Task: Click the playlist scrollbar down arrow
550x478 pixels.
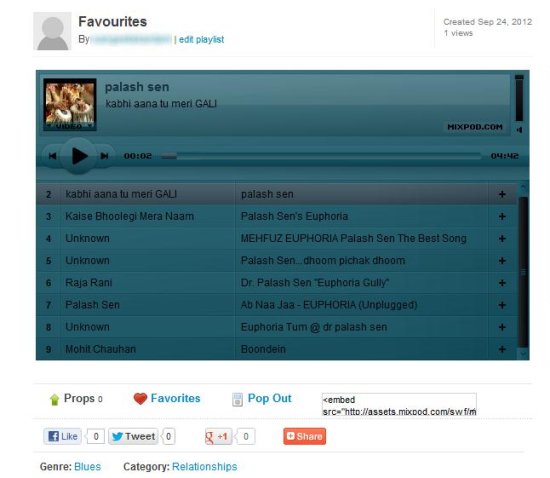Action: point(523,354)
